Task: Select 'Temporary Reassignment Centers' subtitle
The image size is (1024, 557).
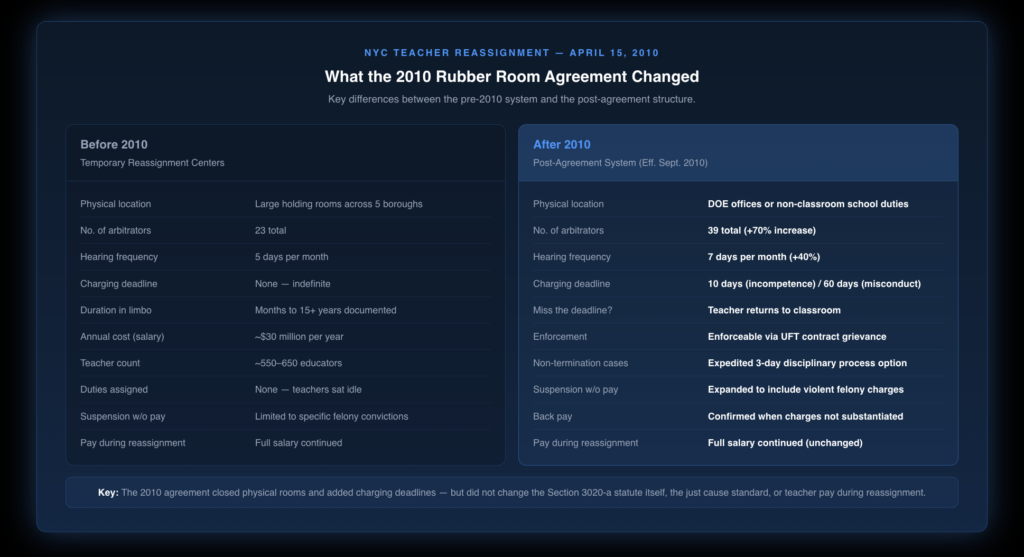Action: pyautogui.click(x=152, y=162)
